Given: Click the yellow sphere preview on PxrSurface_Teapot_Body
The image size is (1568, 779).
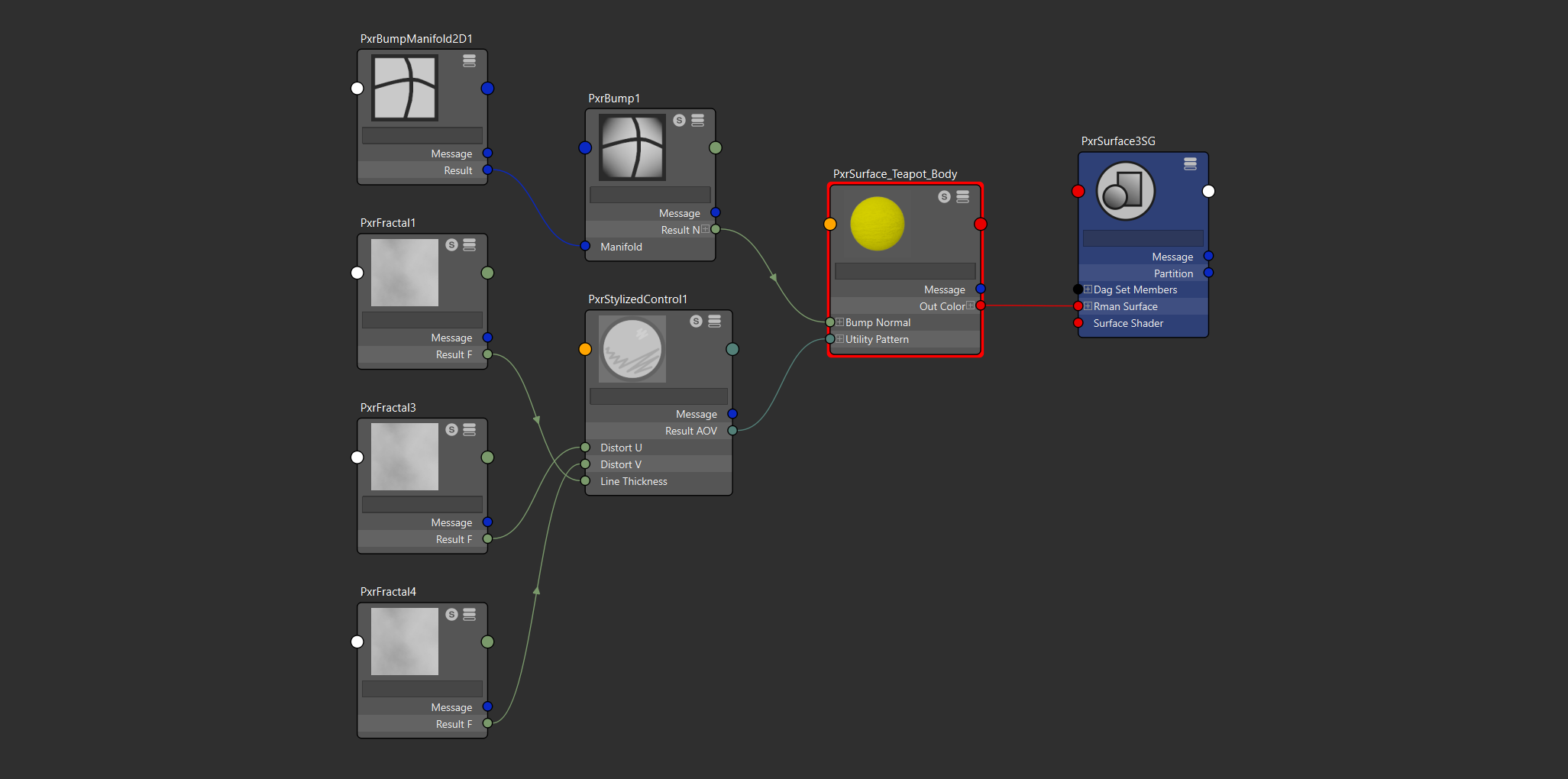Looking at the screenshot, I should 877,224.
